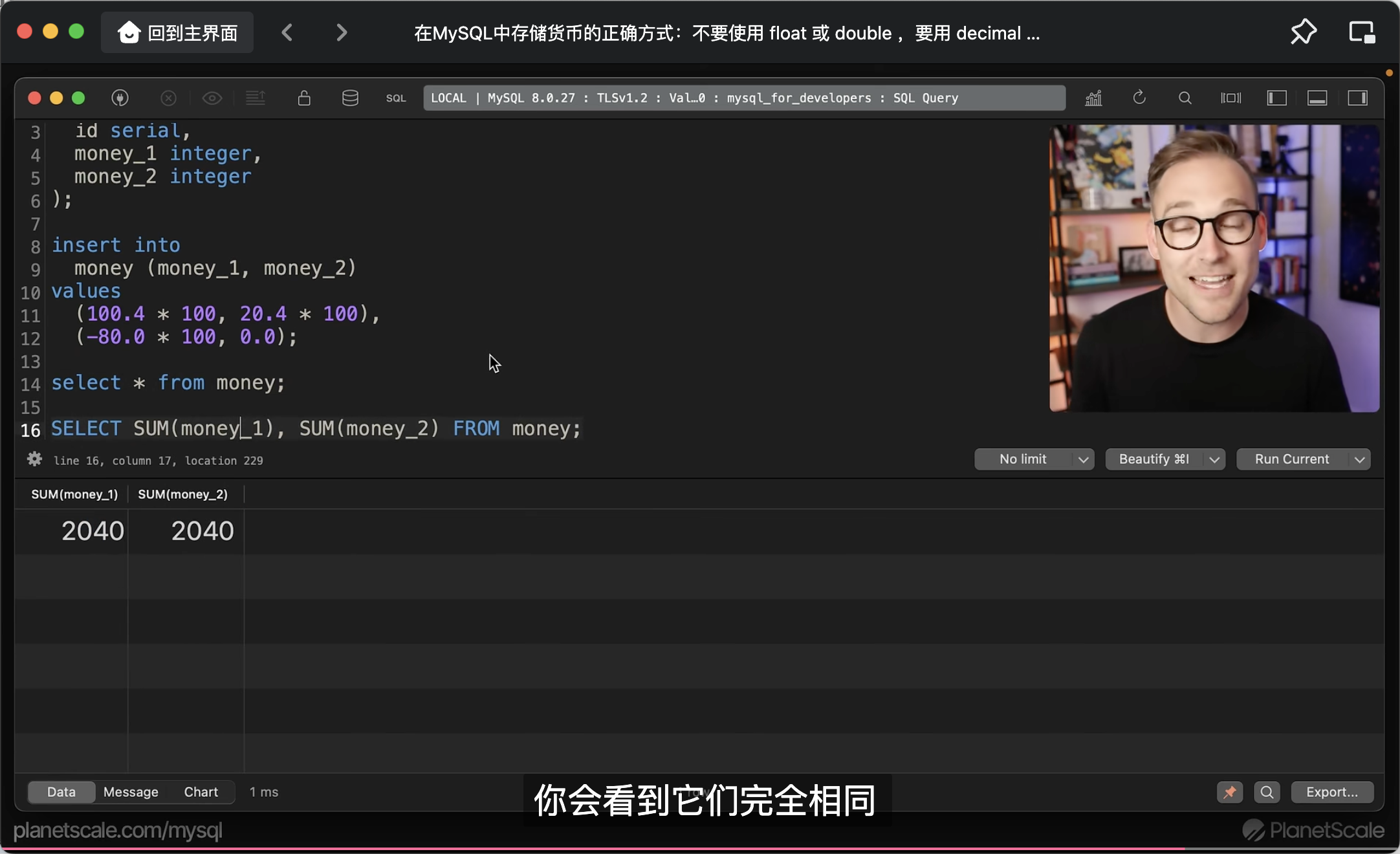The height and width of the screenshot is (854, 1400).
Task: Toggle the right sidebar panel icon
Action: [1357, 98]
